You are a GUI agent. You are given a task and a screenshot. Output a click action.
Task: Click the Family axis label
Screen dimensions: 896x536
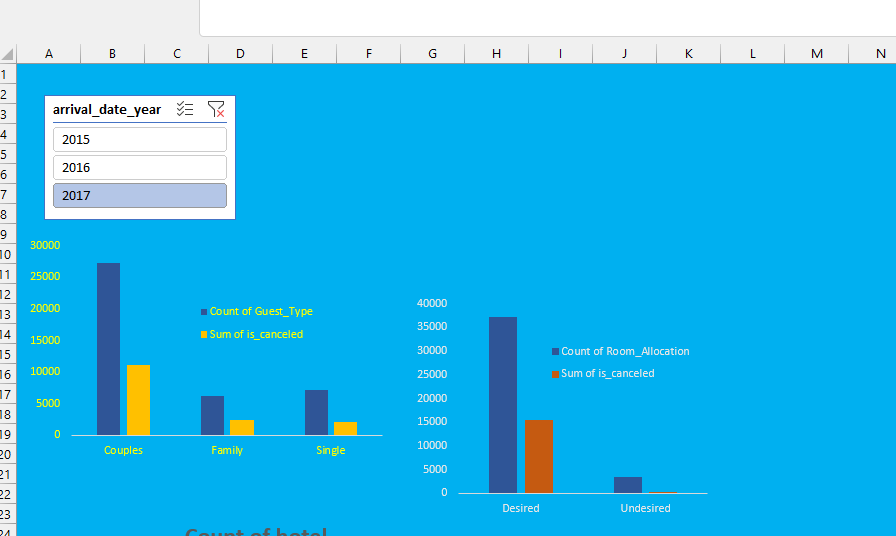coord(227,450)
